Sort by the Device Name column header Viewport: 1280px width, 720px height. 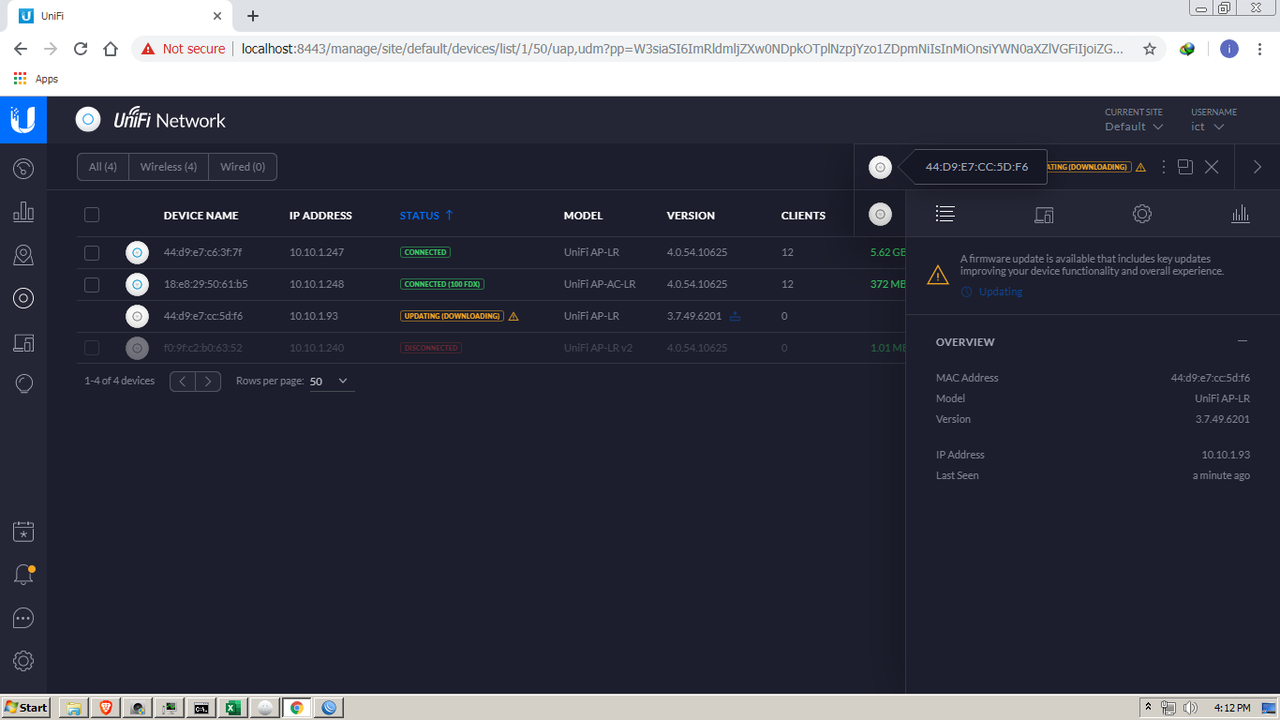pyautogui.click(x=201, y=215)
